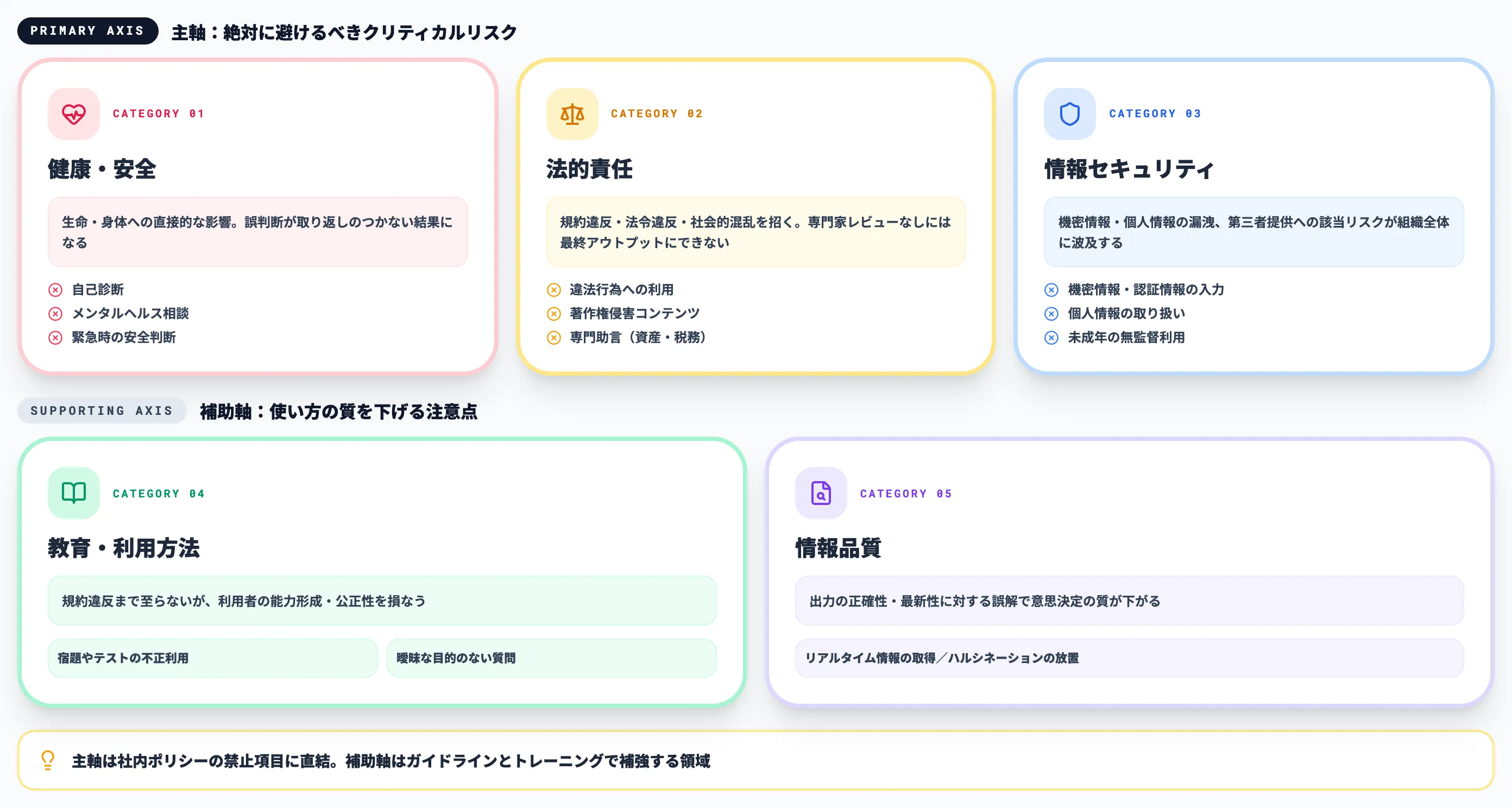1512x808 pixels.
Task: Click the 法的責任 card title
Action: coord(589,169)
